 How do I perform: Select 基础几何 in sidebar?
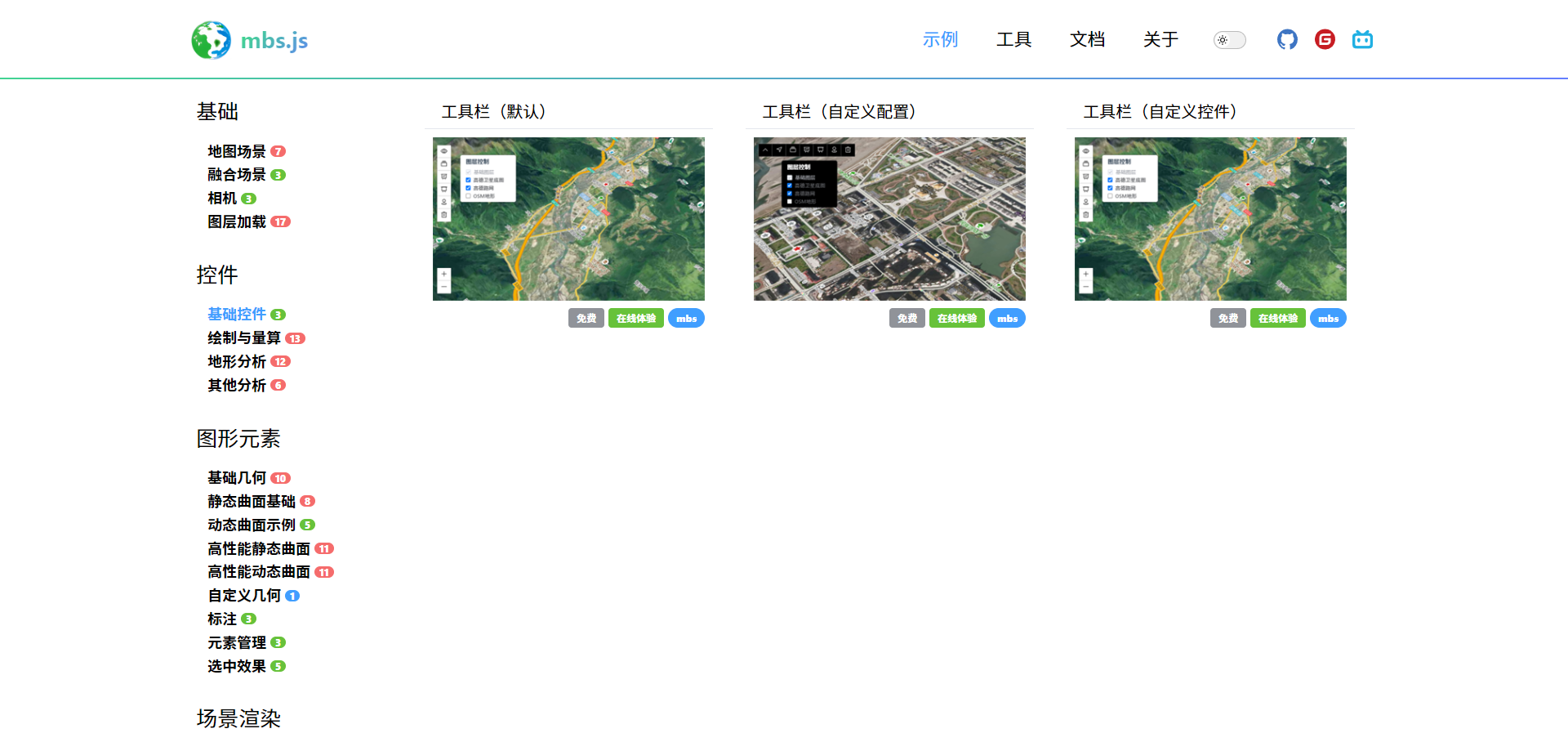coord(237,478)
